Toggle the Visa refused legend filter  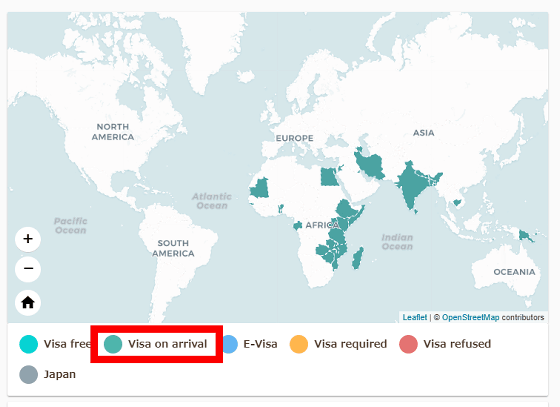tap(445, 344)
